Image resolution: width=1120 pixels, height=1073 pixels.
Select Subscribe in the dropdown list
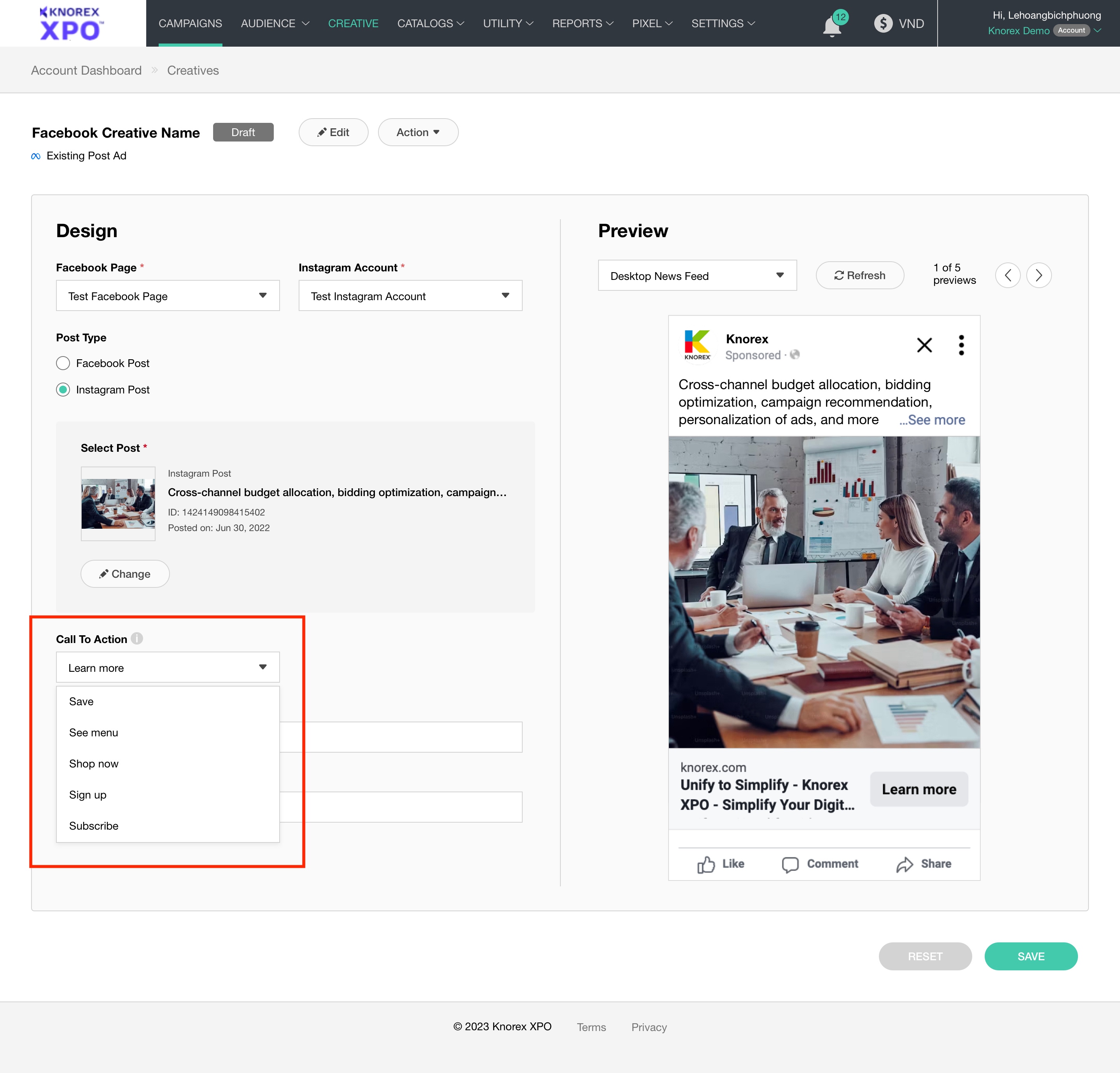coord(94,826)
